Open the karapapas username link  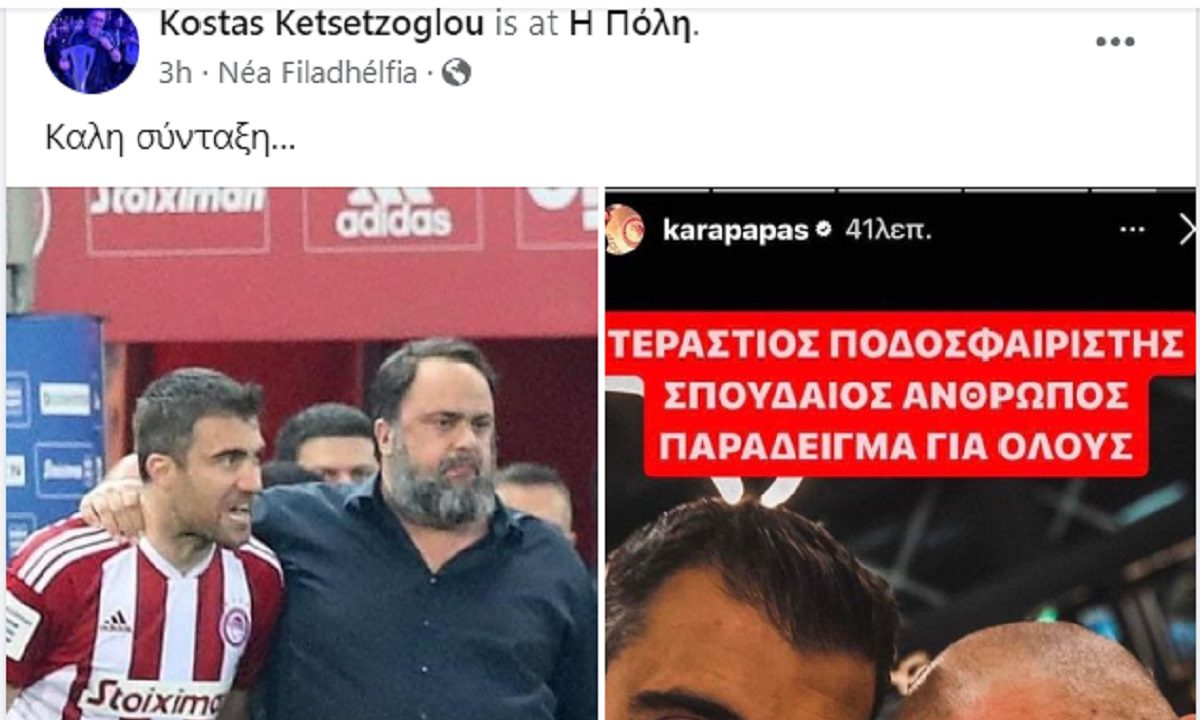(x=735, y=231)
